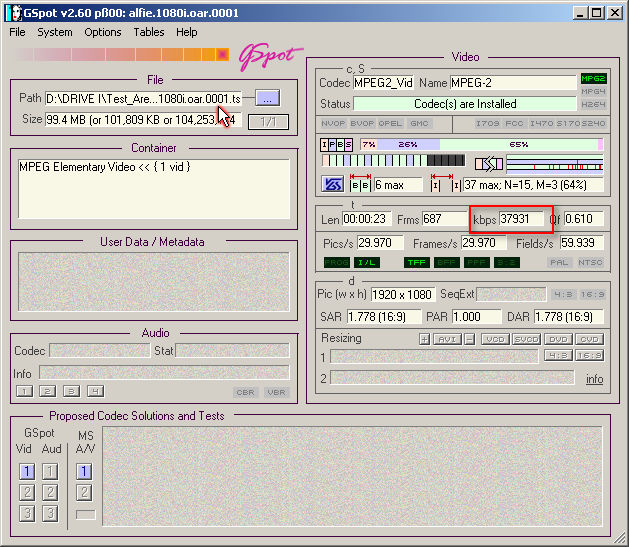Click the CBR audio indicator
Image resolution: width=629 pixels, height=547 pixels.
tap(245, 392)
